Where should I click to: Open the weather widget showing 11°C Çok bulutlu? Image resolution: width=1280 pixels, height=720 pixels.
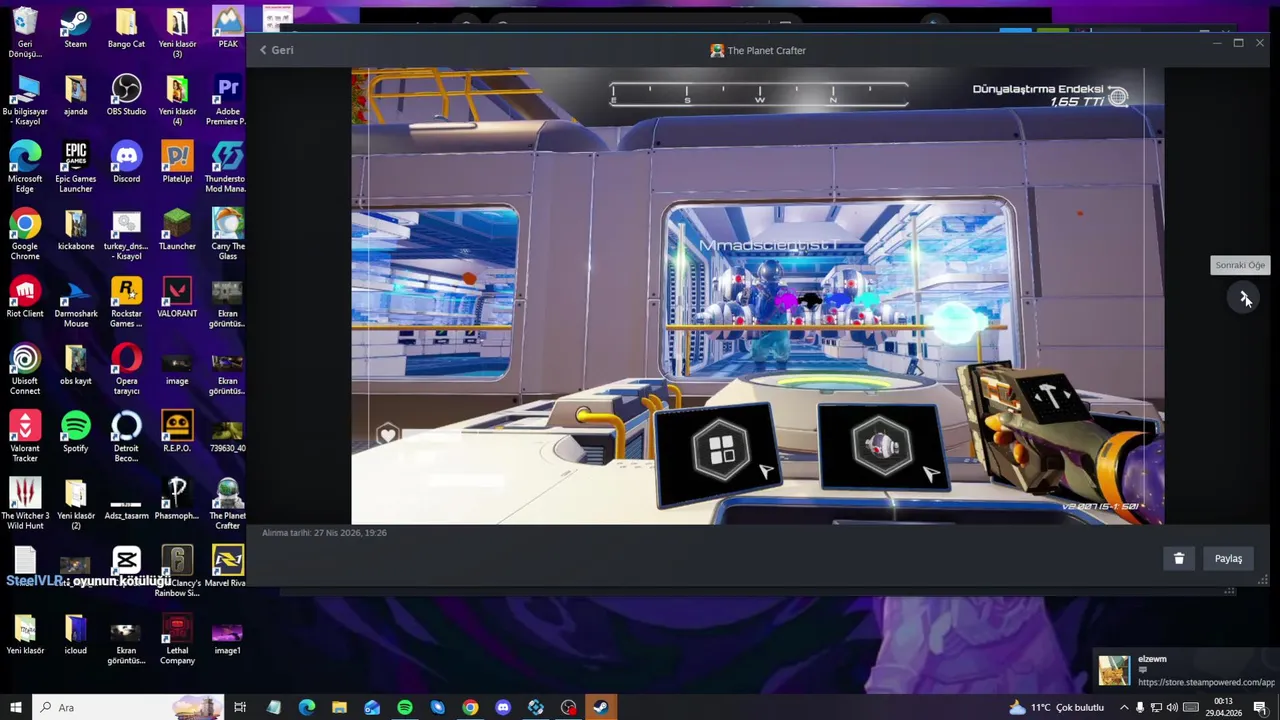(x=1056, y=707)
